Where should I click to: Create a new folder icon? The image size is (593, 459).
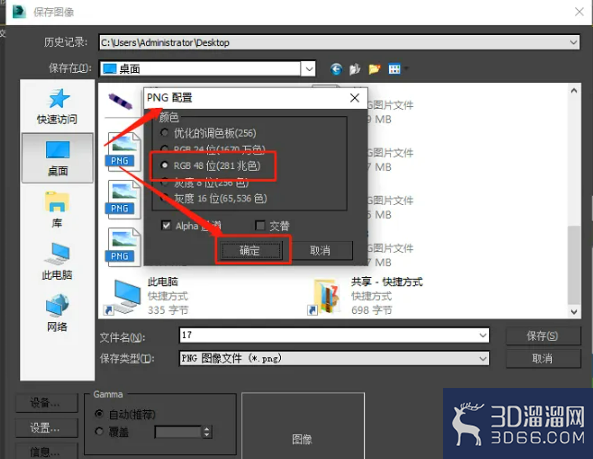pyautogui.click(x=374, y=69)
